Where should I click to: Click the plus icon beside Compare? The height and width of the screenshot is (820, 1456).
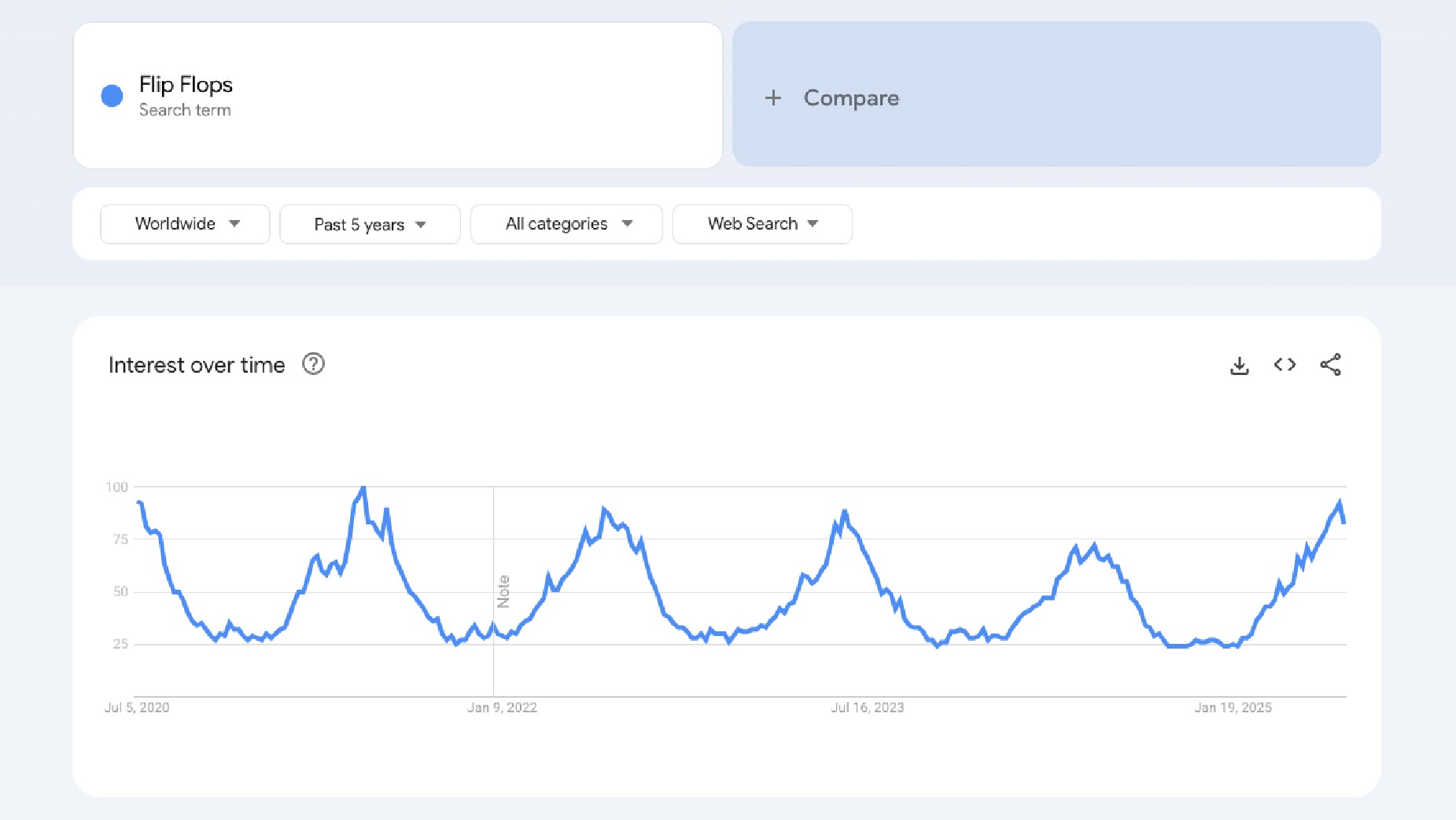pyautogui.click(x=773, y=97)
